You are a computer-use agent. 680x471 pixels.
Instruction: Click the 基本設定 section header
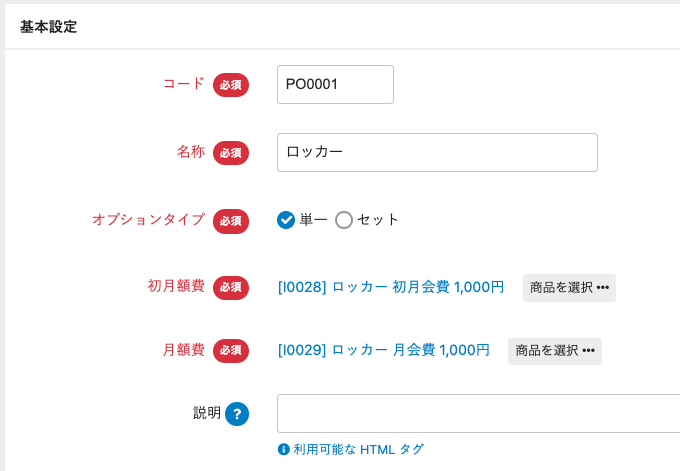click(49, 27)
